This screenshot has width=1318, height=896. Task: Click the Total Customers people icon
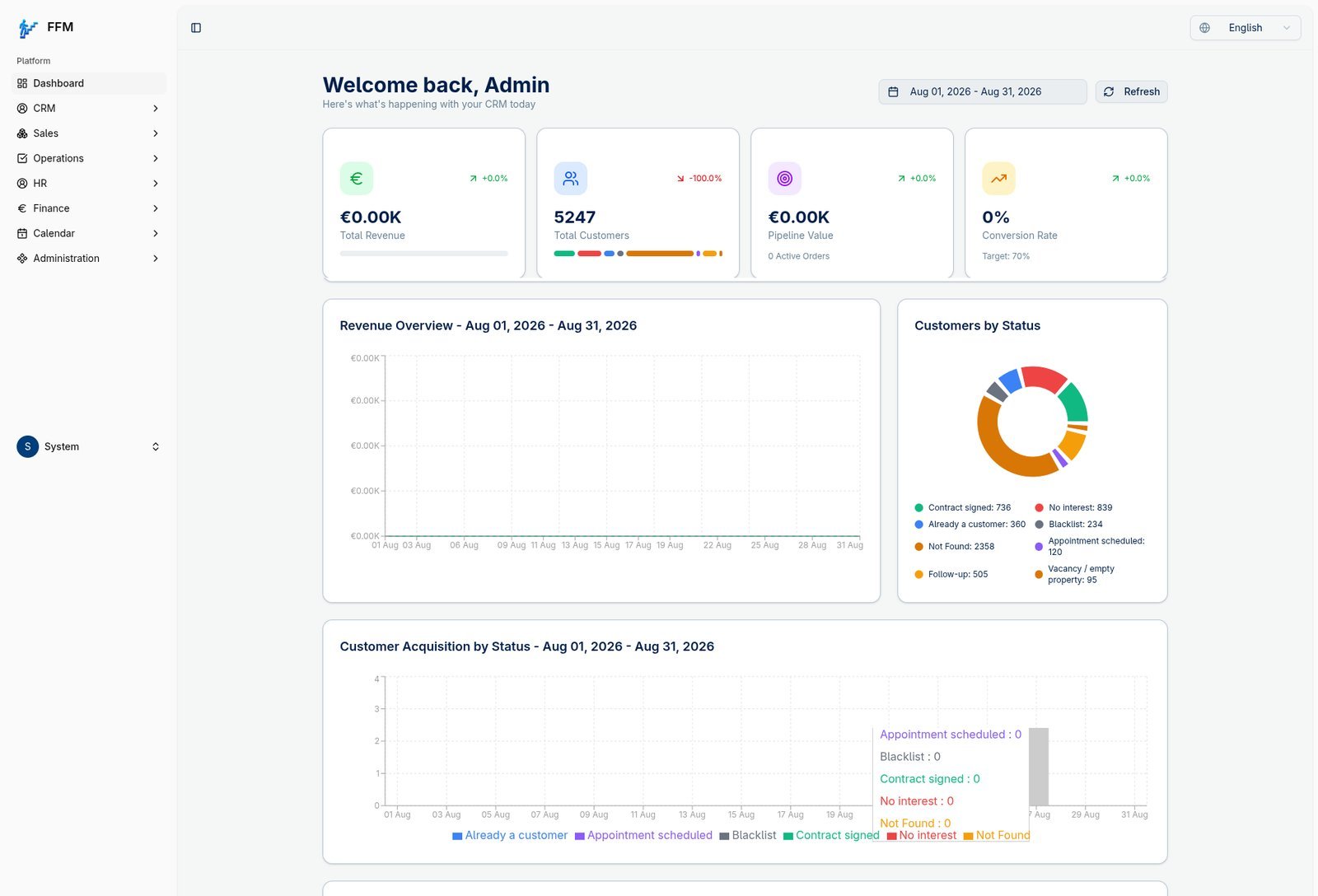571,179
